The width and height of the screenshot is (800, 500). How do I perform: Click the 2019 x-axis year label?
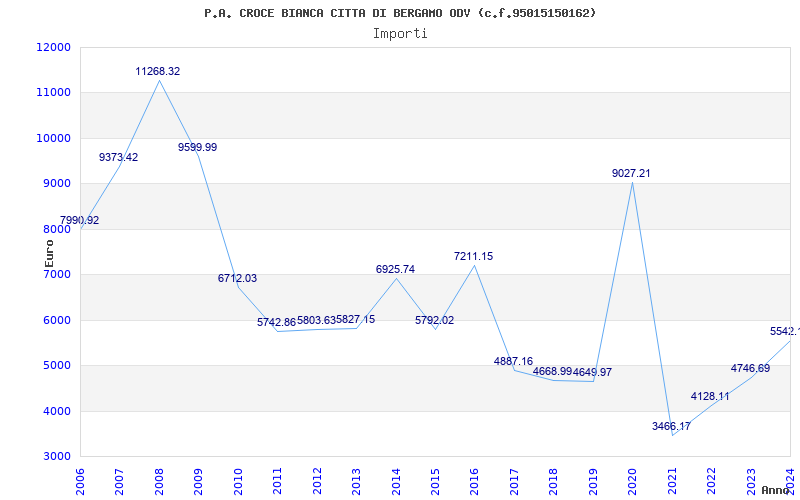[x=592, y=481]
